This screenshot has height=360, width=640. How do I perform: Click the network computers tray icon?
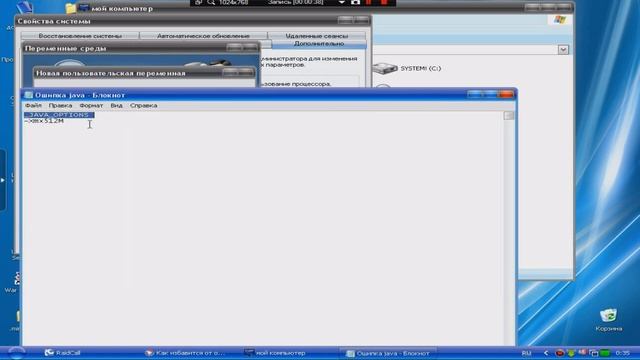tap(593, 353)
